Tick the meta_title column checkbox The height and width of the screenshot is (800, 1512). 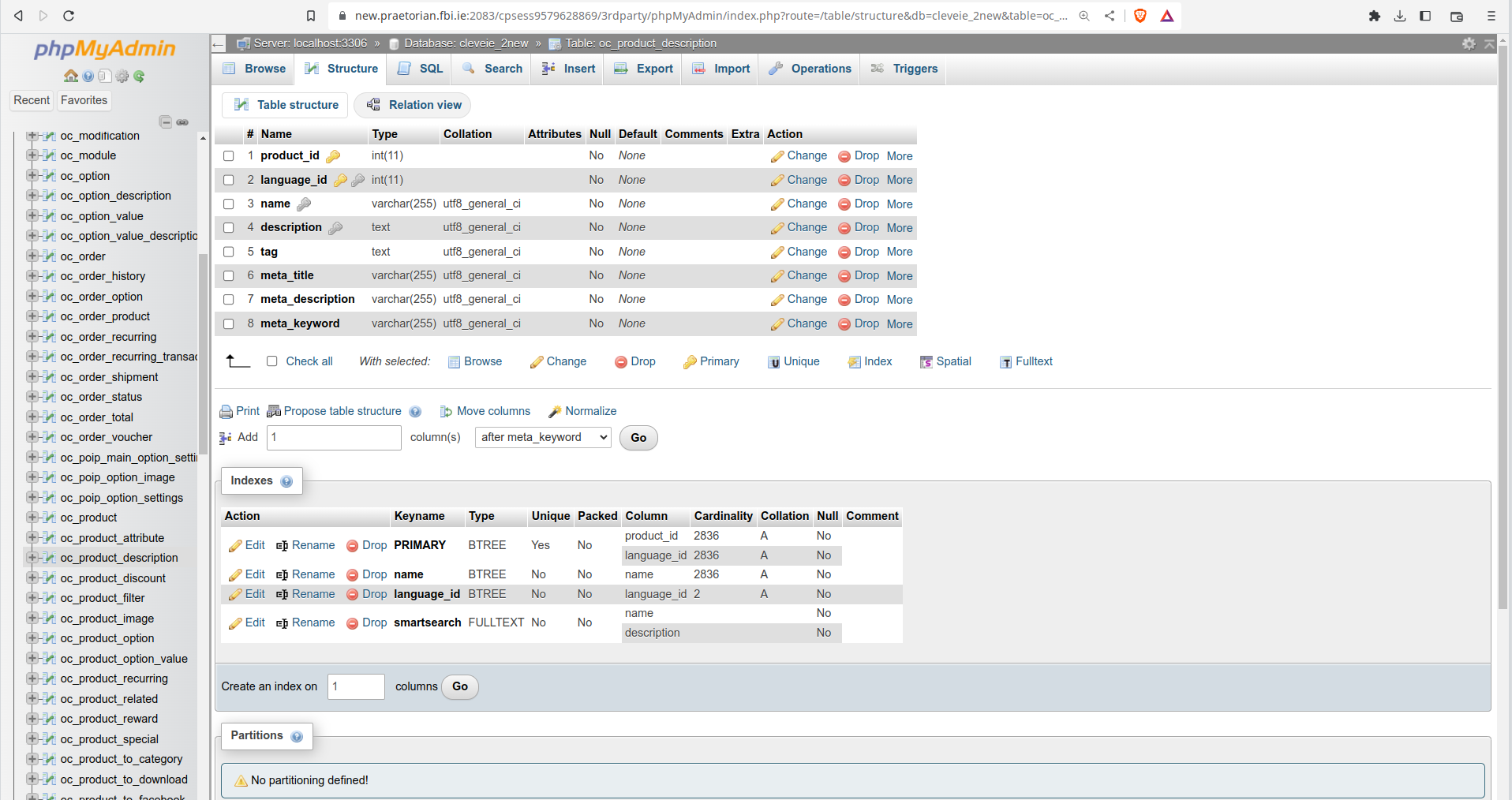click(x=229, y=275)
